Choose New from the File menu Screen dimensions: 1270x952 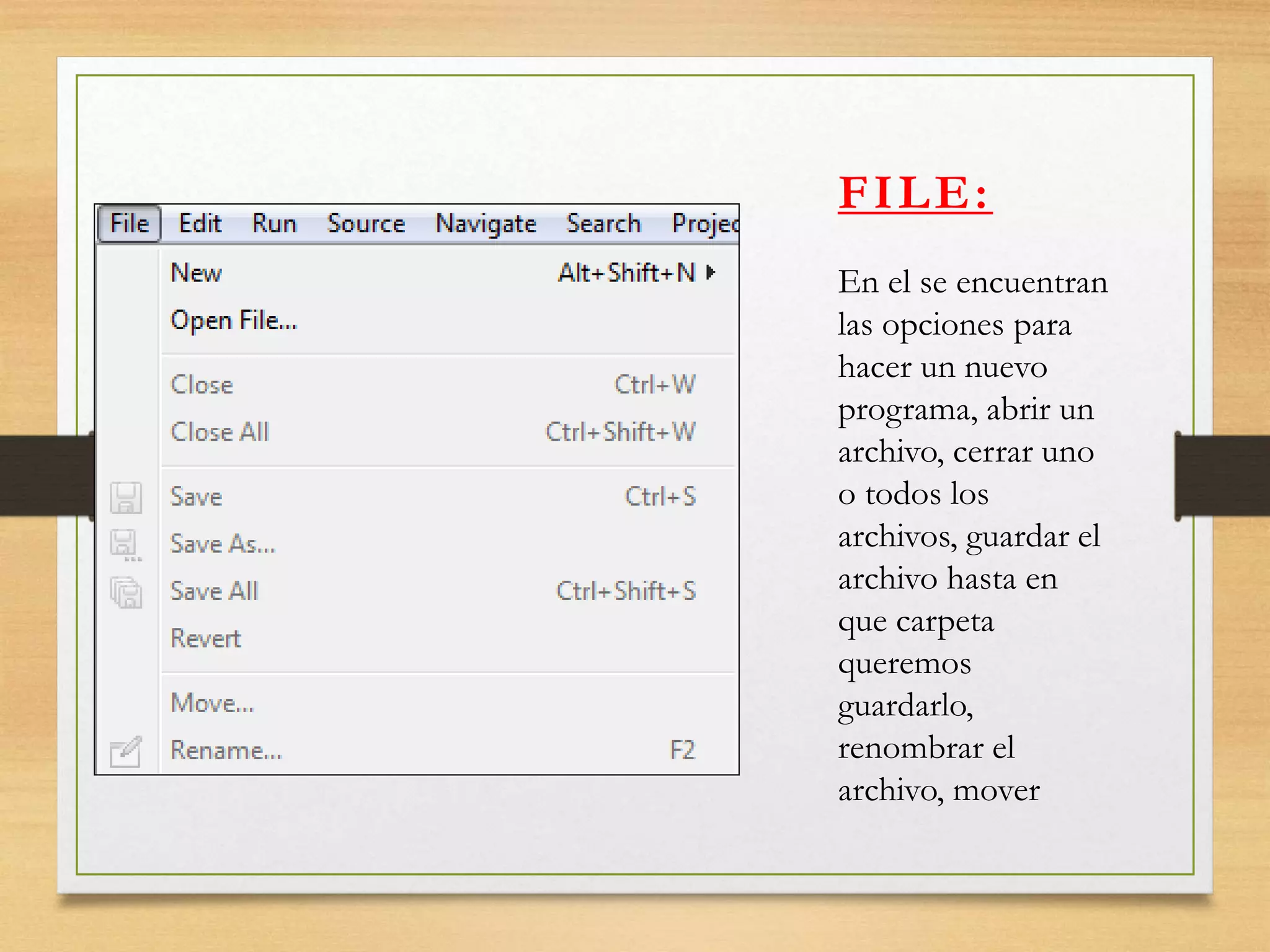(448, 273)
